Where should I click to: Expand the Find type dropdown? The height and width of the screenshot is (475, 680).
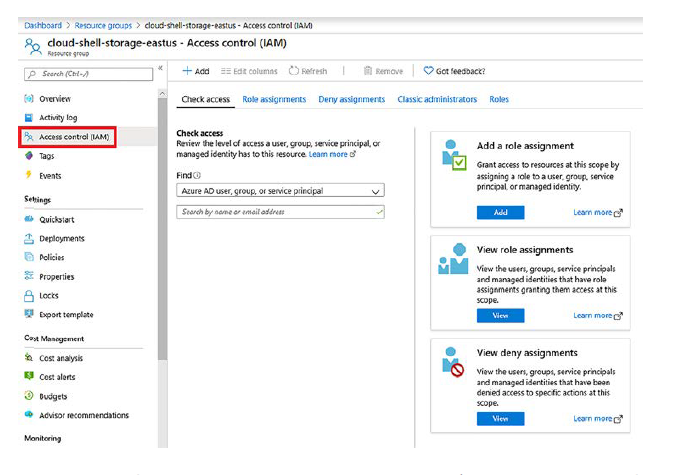(280, 190)
